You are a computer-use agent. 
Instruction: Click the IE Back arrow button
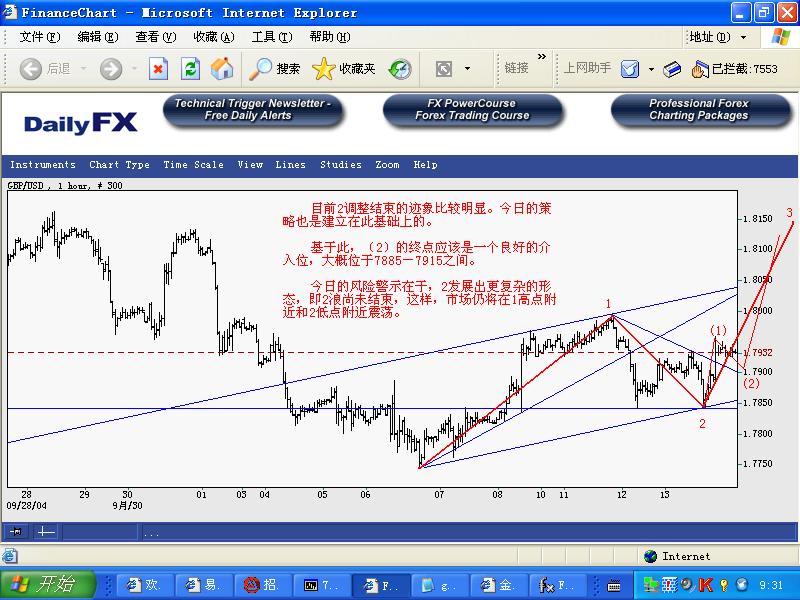(31, 69)
